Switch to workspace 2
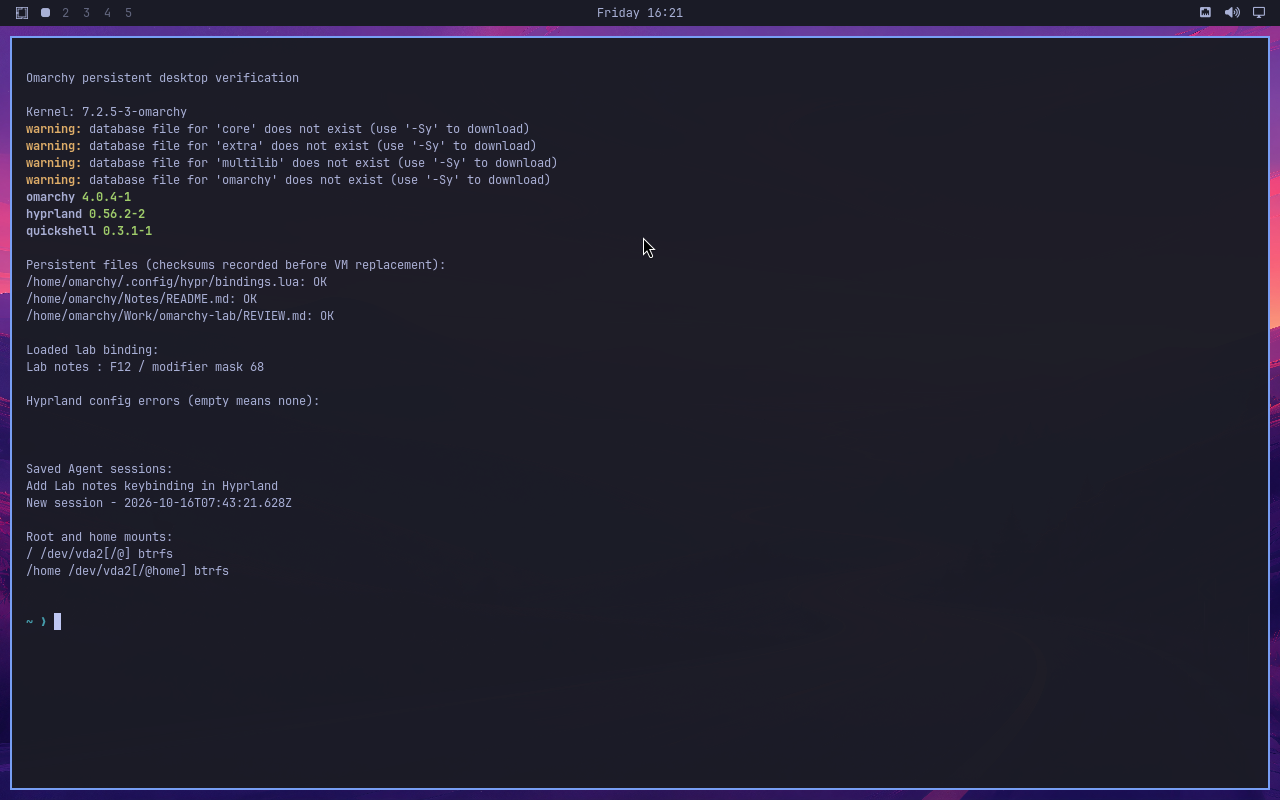The height and width of the screenshot is (800, 1280). [66, 13]
